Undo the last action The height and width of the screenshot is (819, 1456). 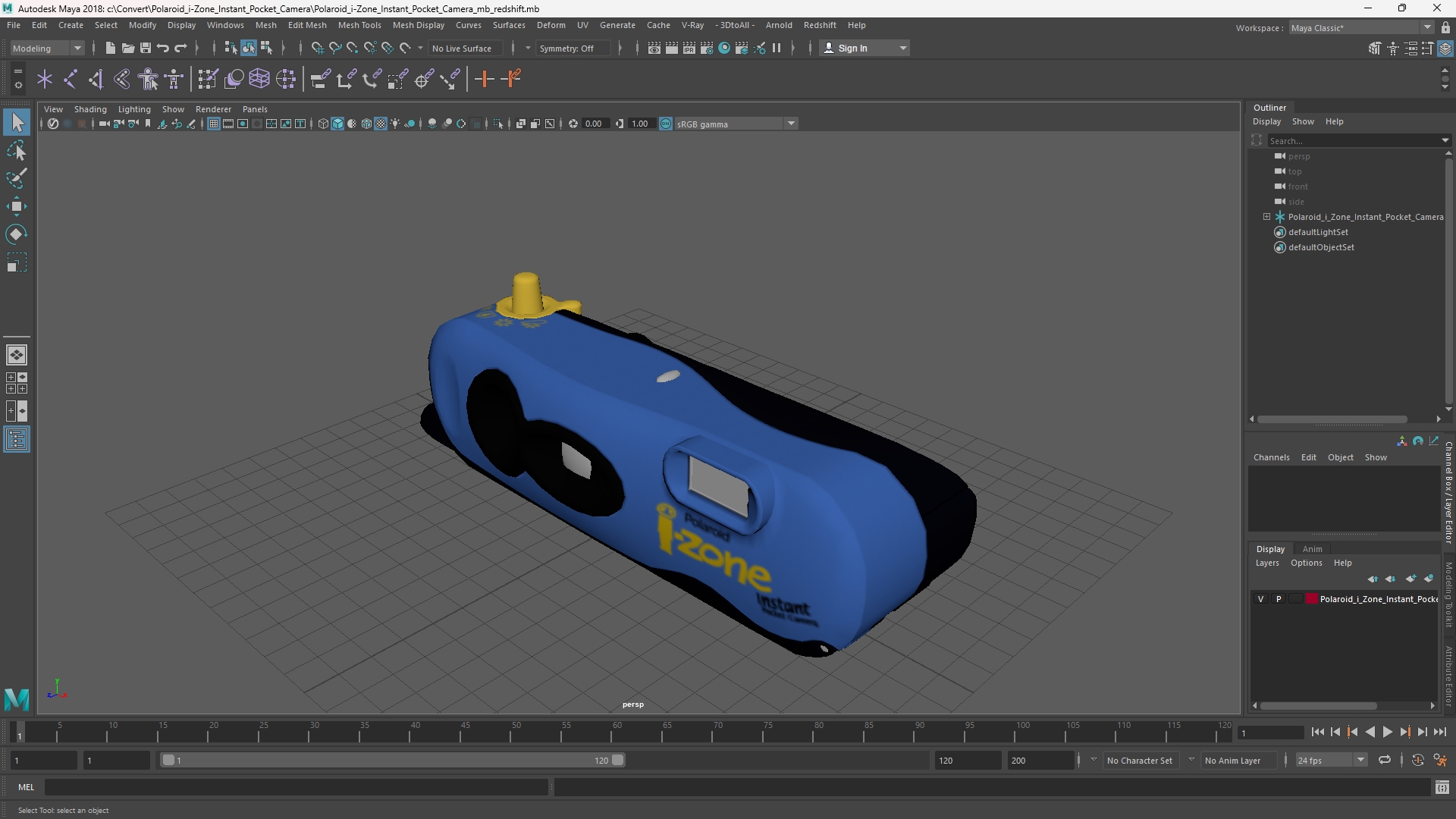point(163,48)
